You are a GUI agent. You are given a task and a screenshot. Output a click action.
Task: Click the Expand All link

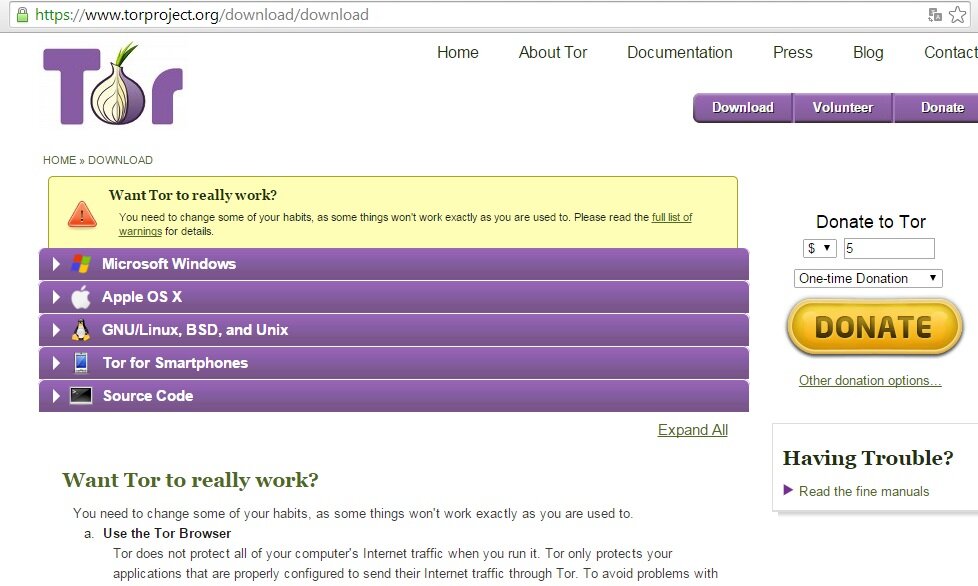[692, 430]
